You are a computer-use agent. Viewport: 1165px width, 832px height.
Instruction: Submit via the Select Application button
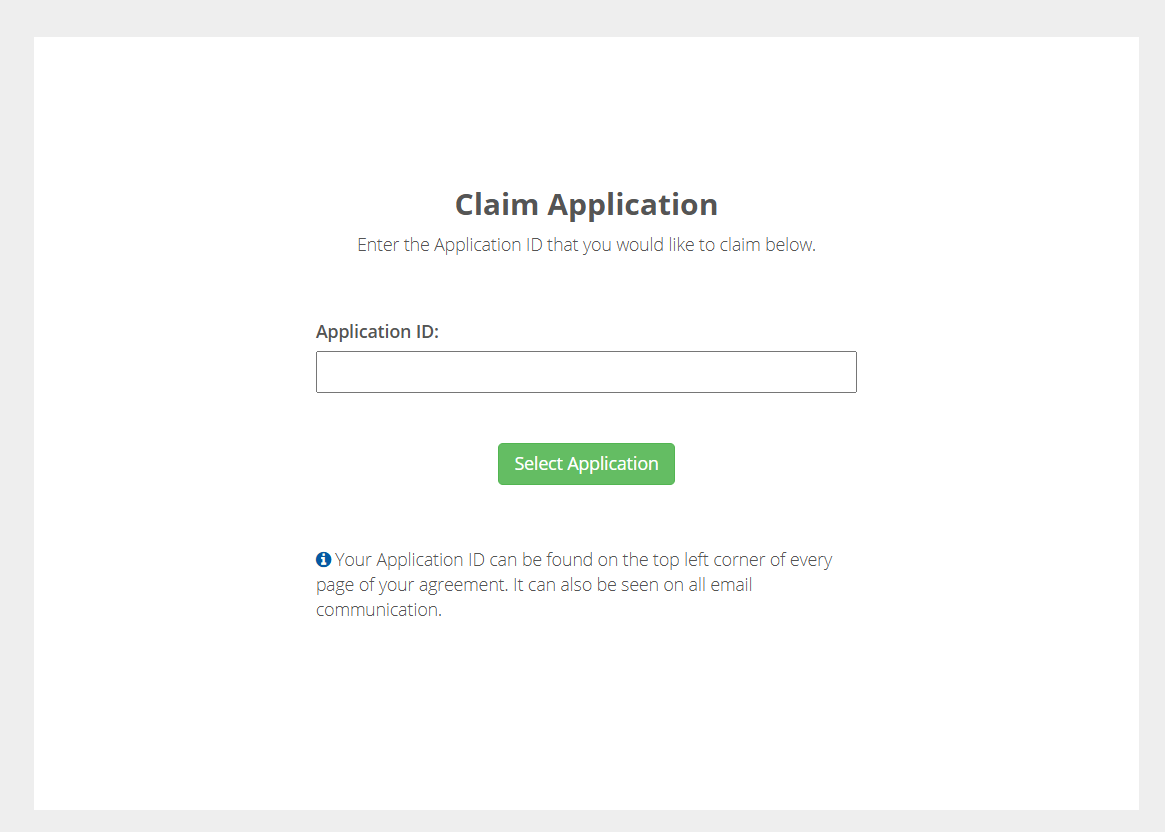click(x=586, y=463)
